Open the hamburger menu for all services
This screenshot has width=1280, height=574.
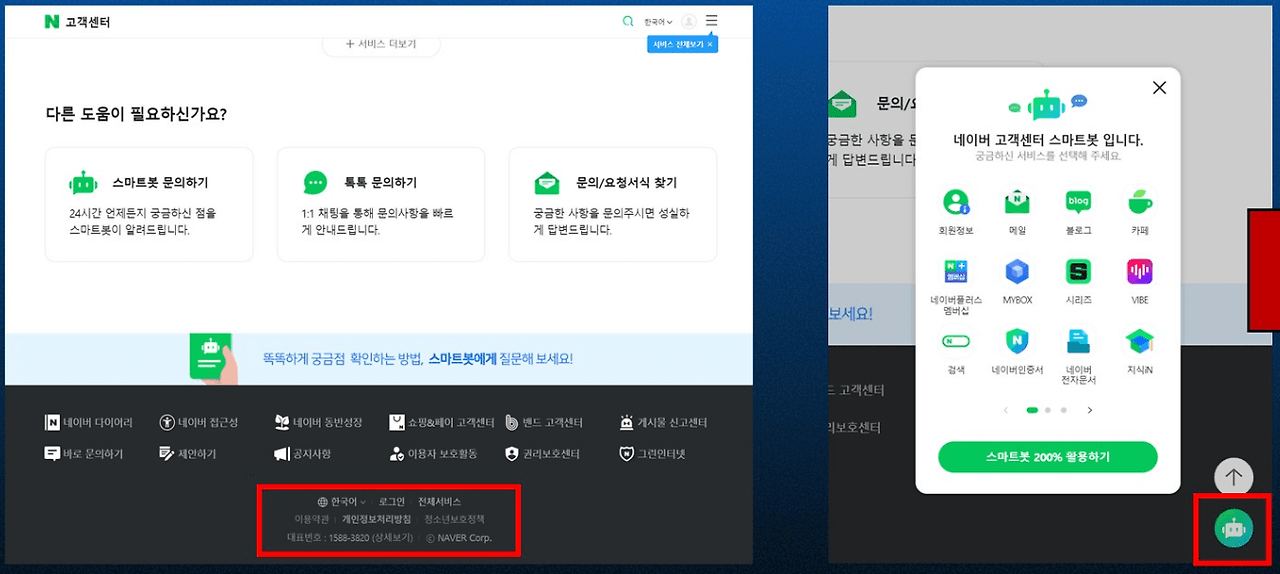(x=711, y=20)
